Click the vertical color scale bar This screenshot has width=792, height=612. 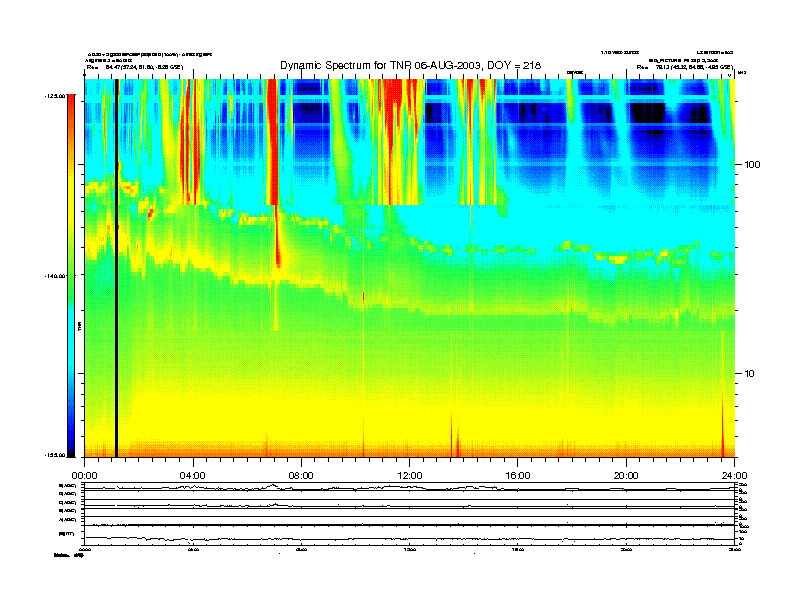pos(71,275)
